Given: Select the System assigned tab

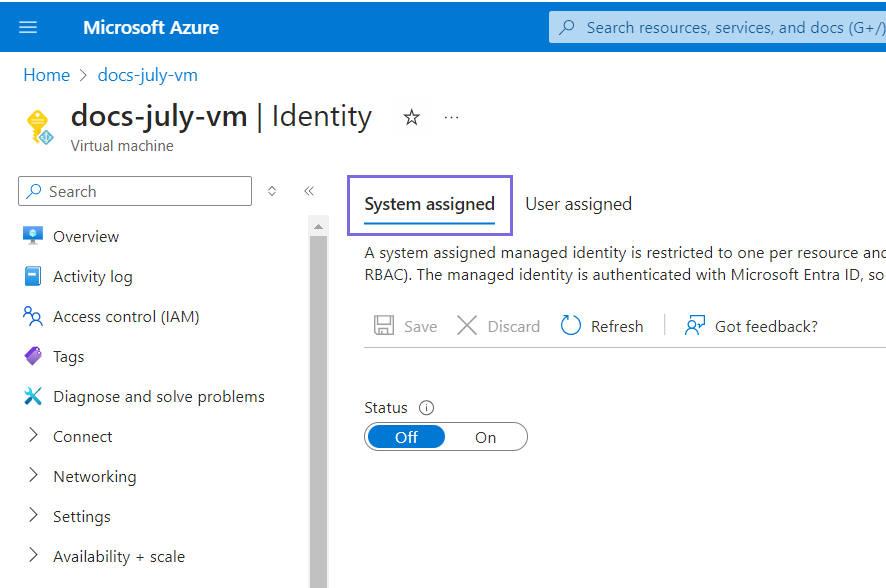Looking at the screenshot, I should pyautogui.click(x=429, y=204).
